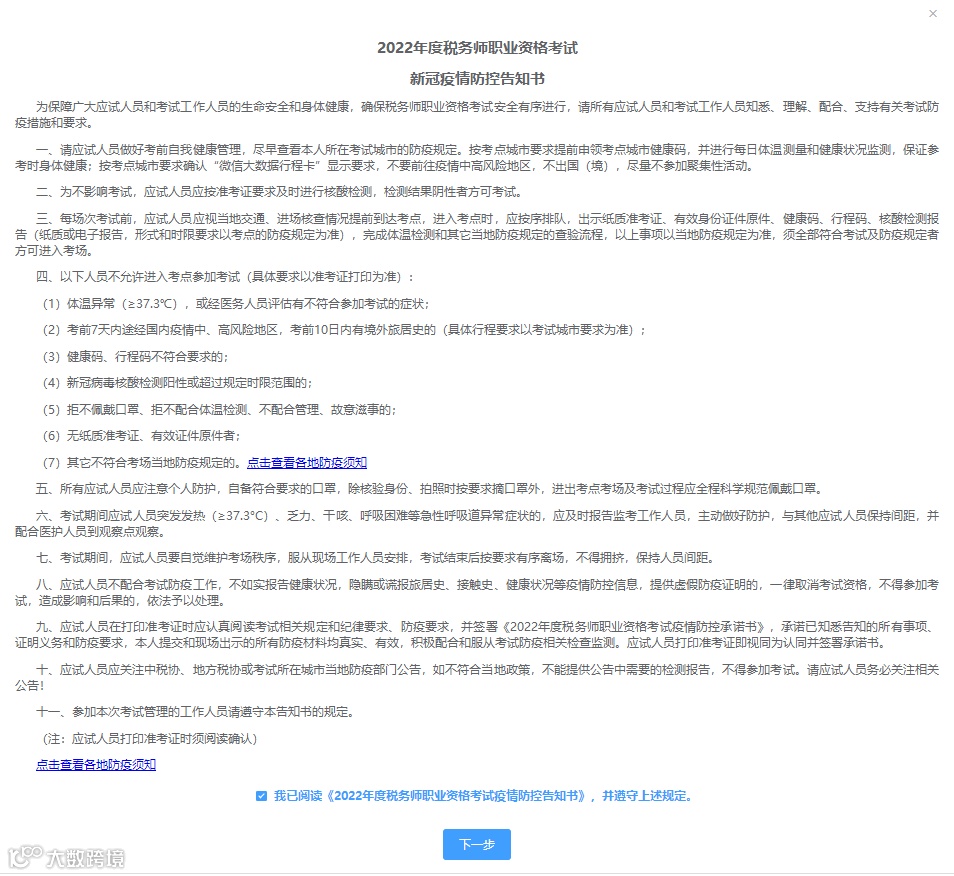This screenshot has width=954, height=876.
Task: Click paragraph 十、应试人员应关注中税协
Action: (477, 677)
